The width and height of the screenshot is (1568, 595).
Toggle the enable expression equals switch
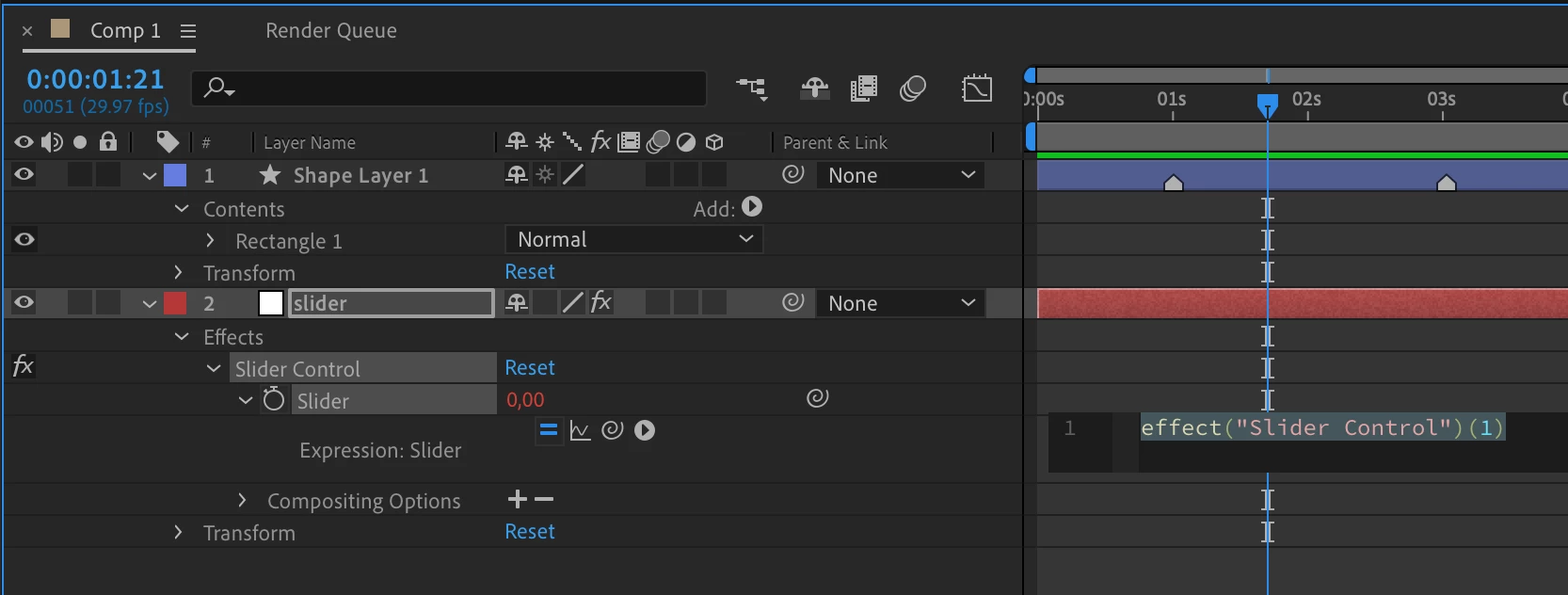pyautogui.click(x=549, y=430)
